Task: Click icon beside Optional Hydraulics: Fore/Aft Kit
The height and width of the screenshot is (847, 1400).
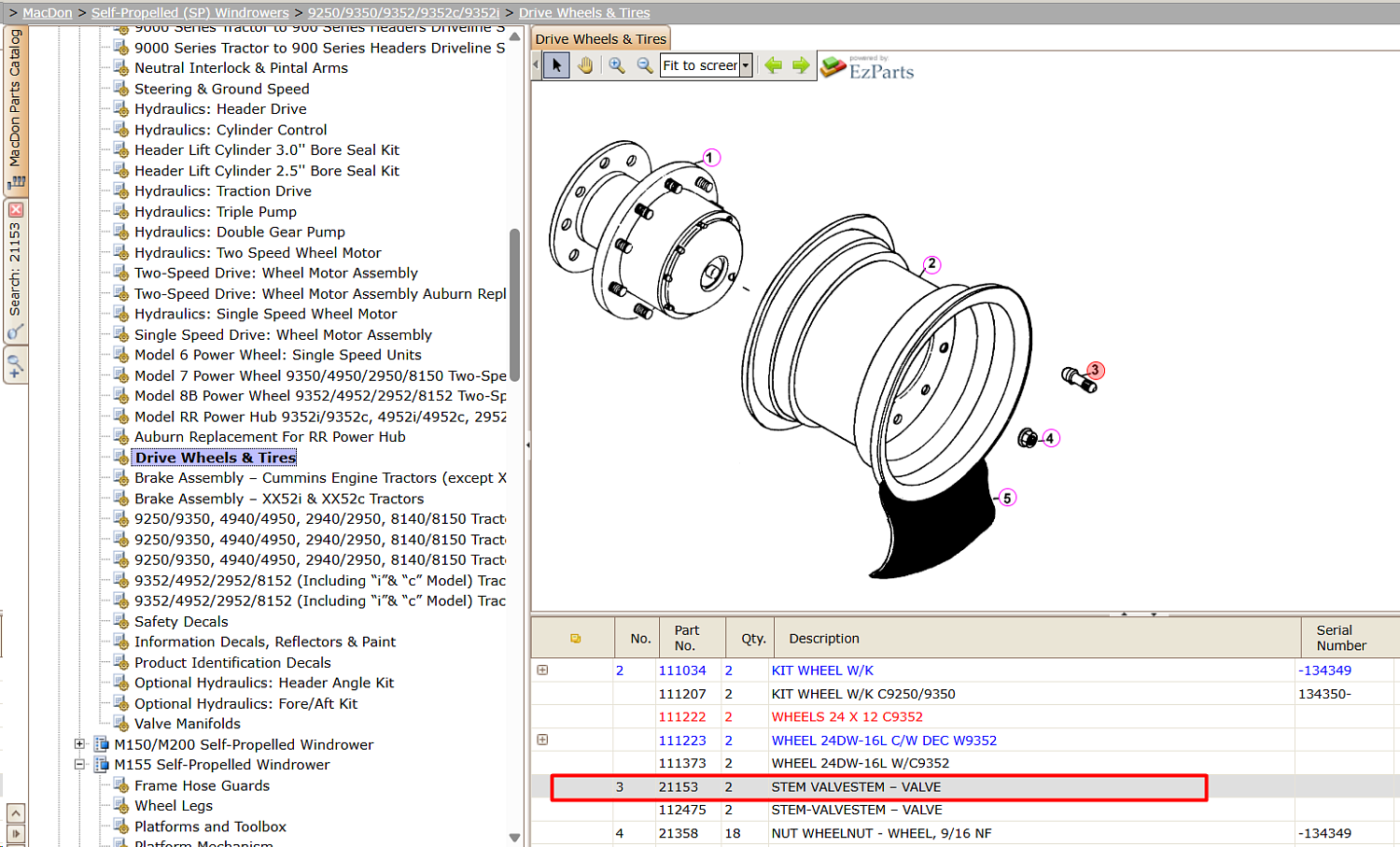Action: [x=121, y=703]
